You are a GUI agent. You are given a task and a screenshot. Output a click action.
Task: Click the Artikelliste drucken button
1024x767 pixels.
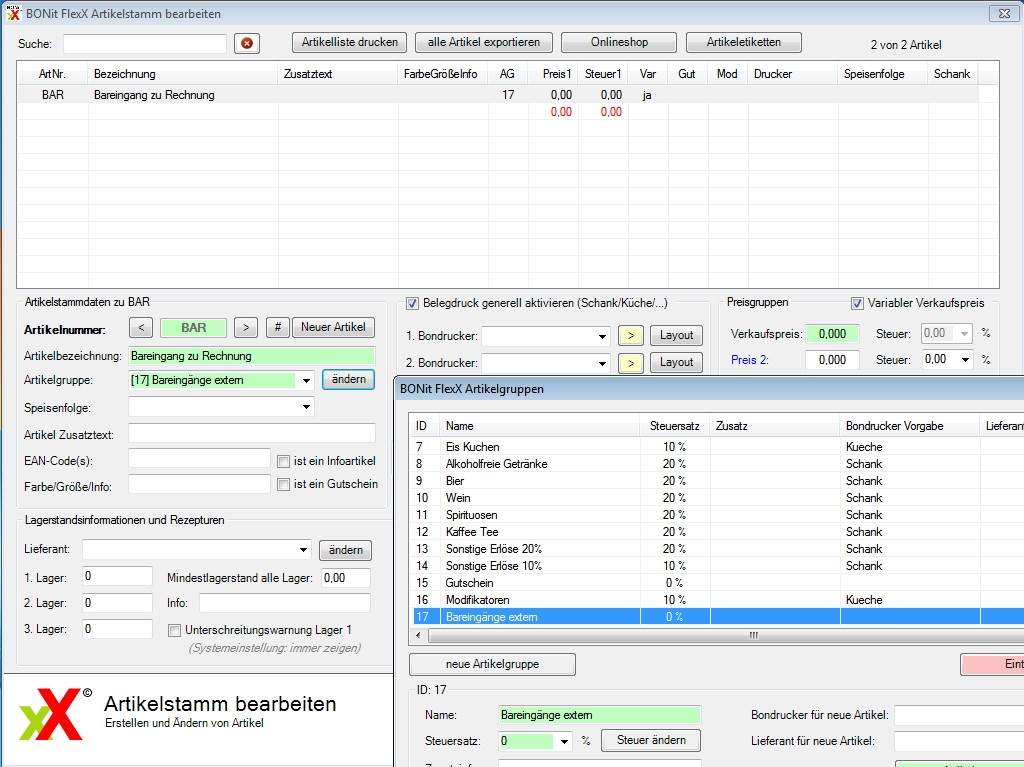pos(349,42)
